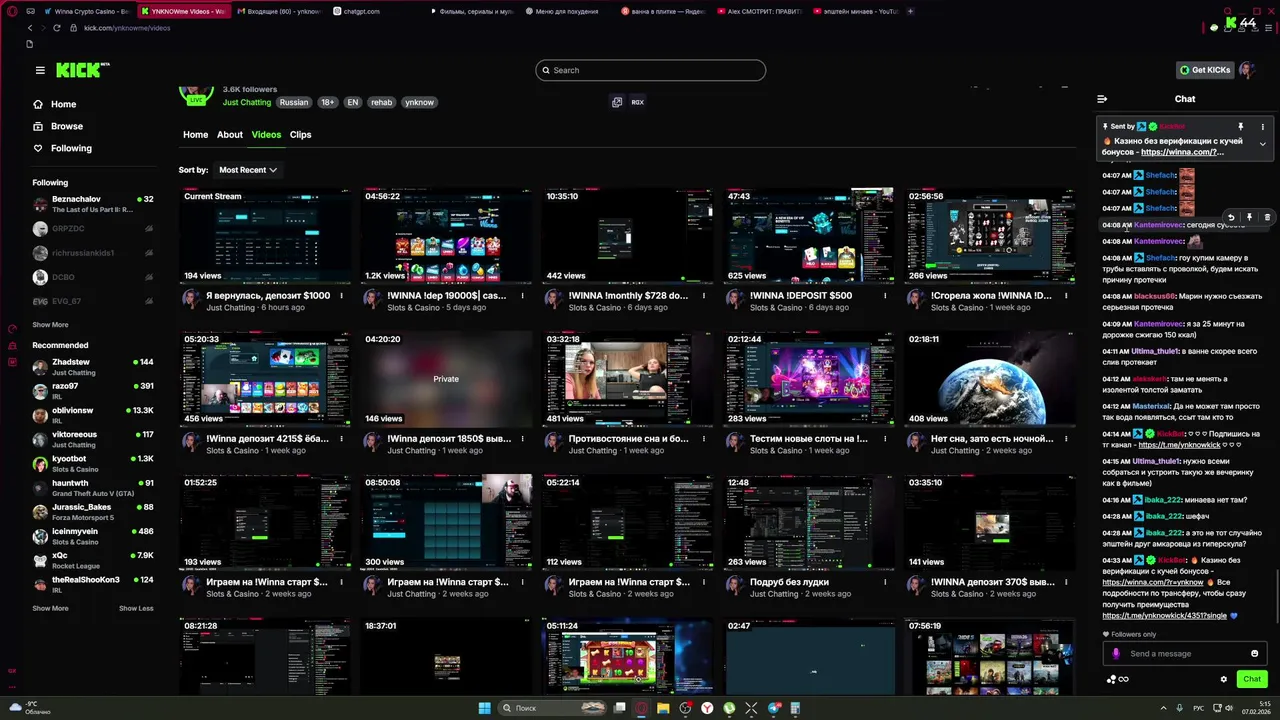Open the hamburger menu next to KICK logo

[x=40, y=70]
